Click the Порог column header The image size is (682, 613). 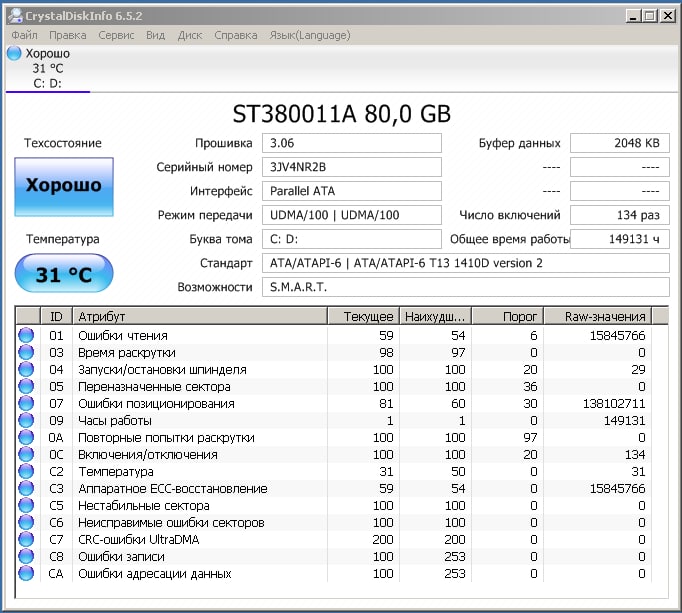point(508,316)
